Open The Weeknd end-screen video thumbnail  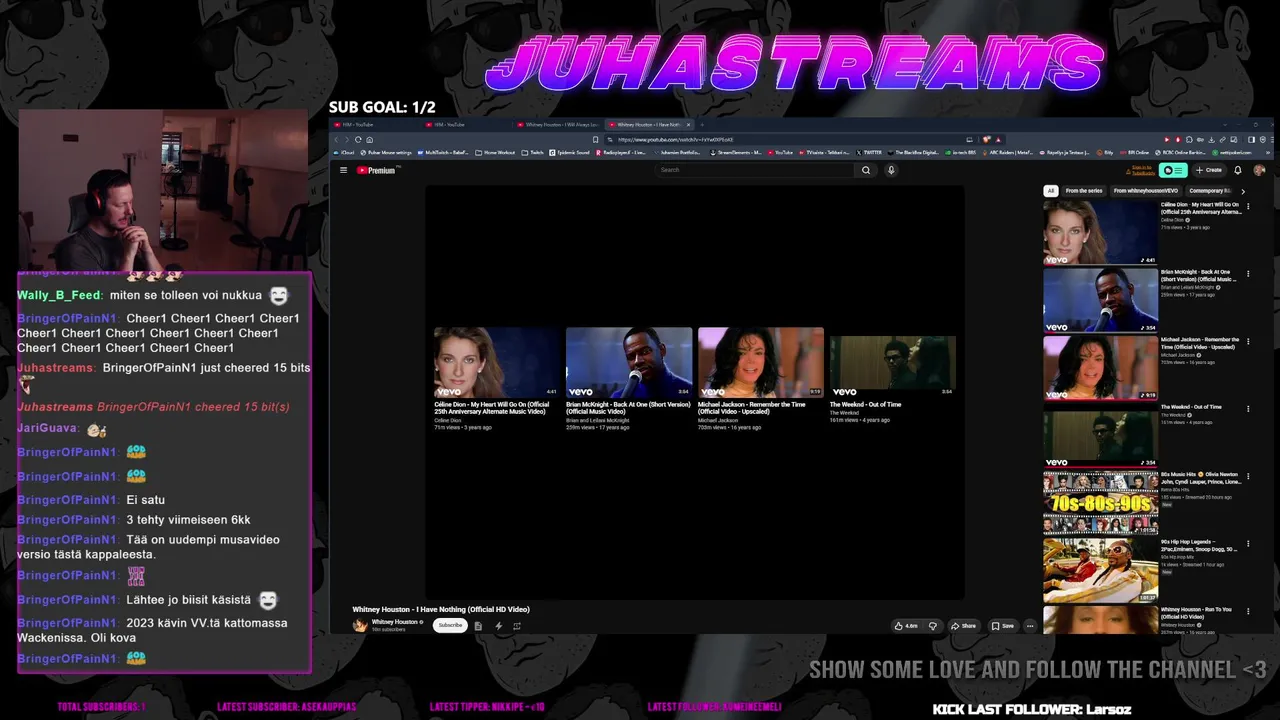click(893, 362)
